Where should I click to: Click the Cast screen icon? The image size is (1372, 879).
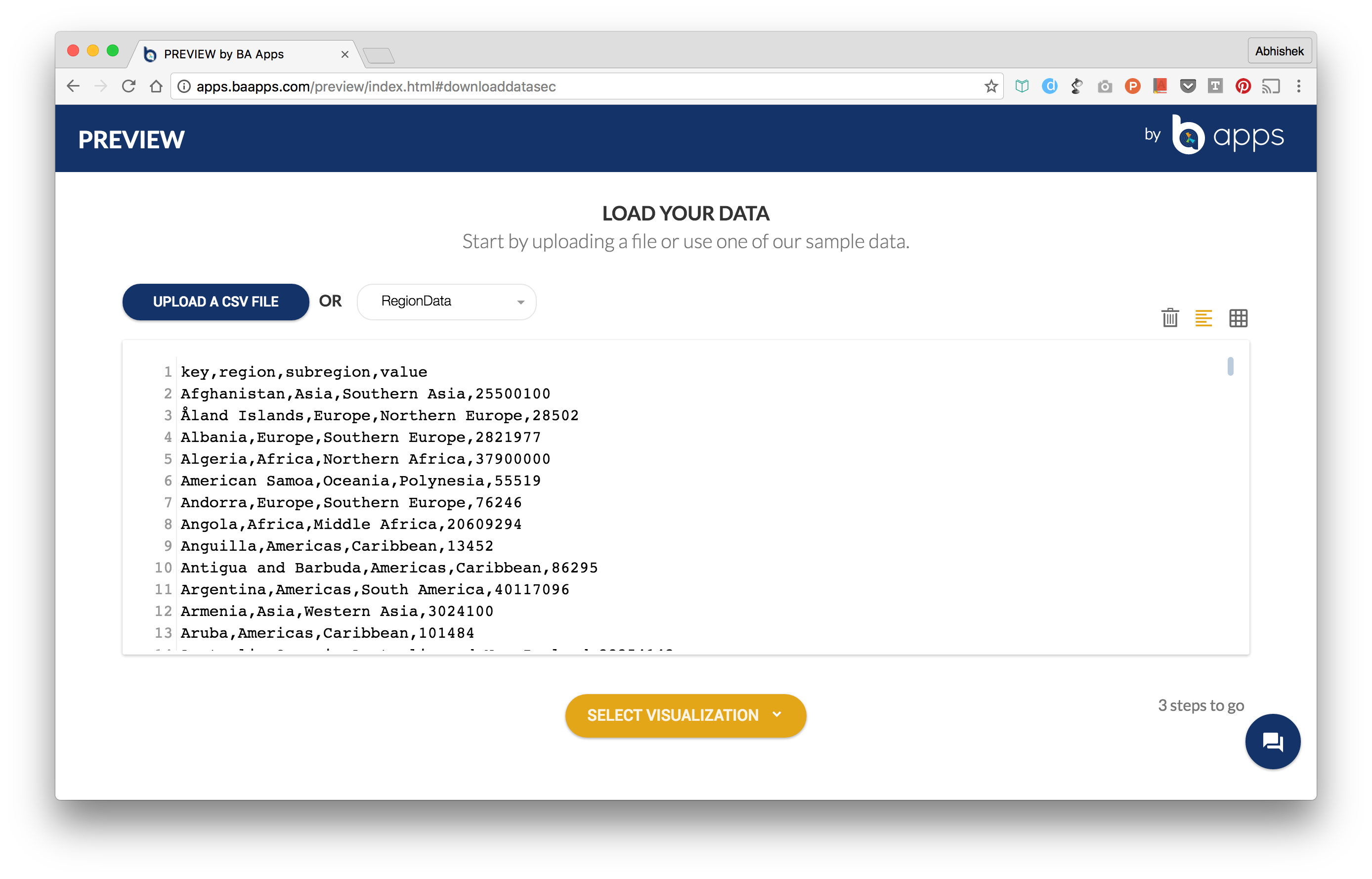click(1271, 86)
